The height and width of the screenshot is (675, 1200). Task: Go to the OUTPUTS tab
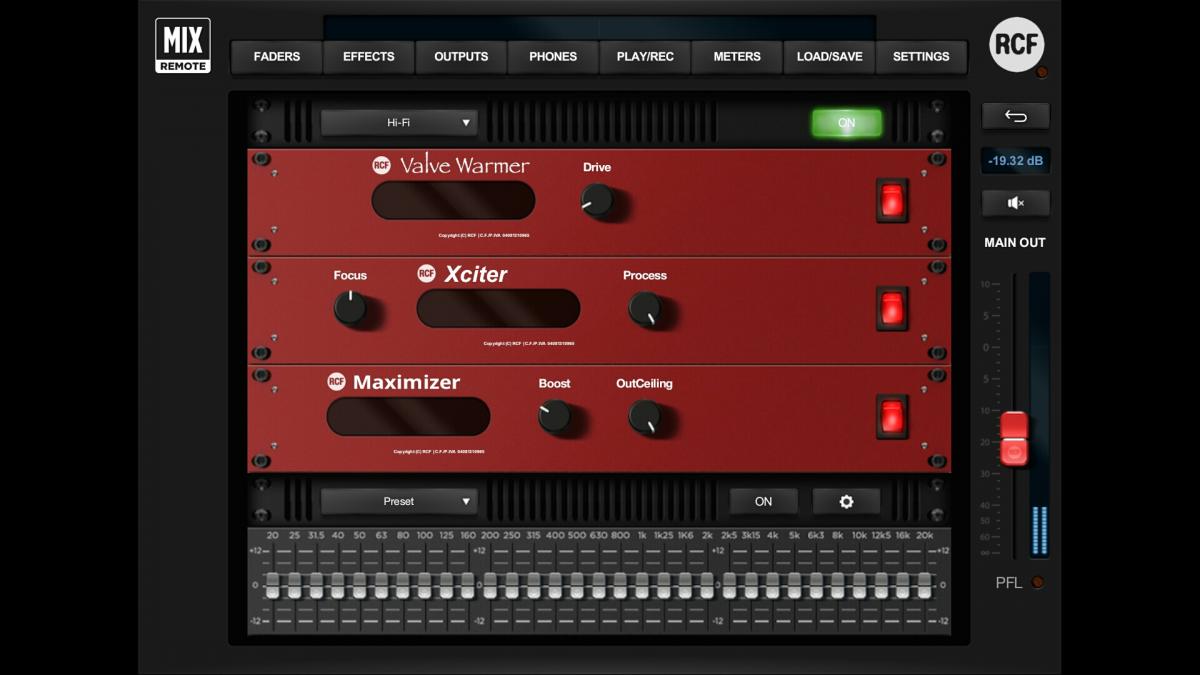coord(461,57)
